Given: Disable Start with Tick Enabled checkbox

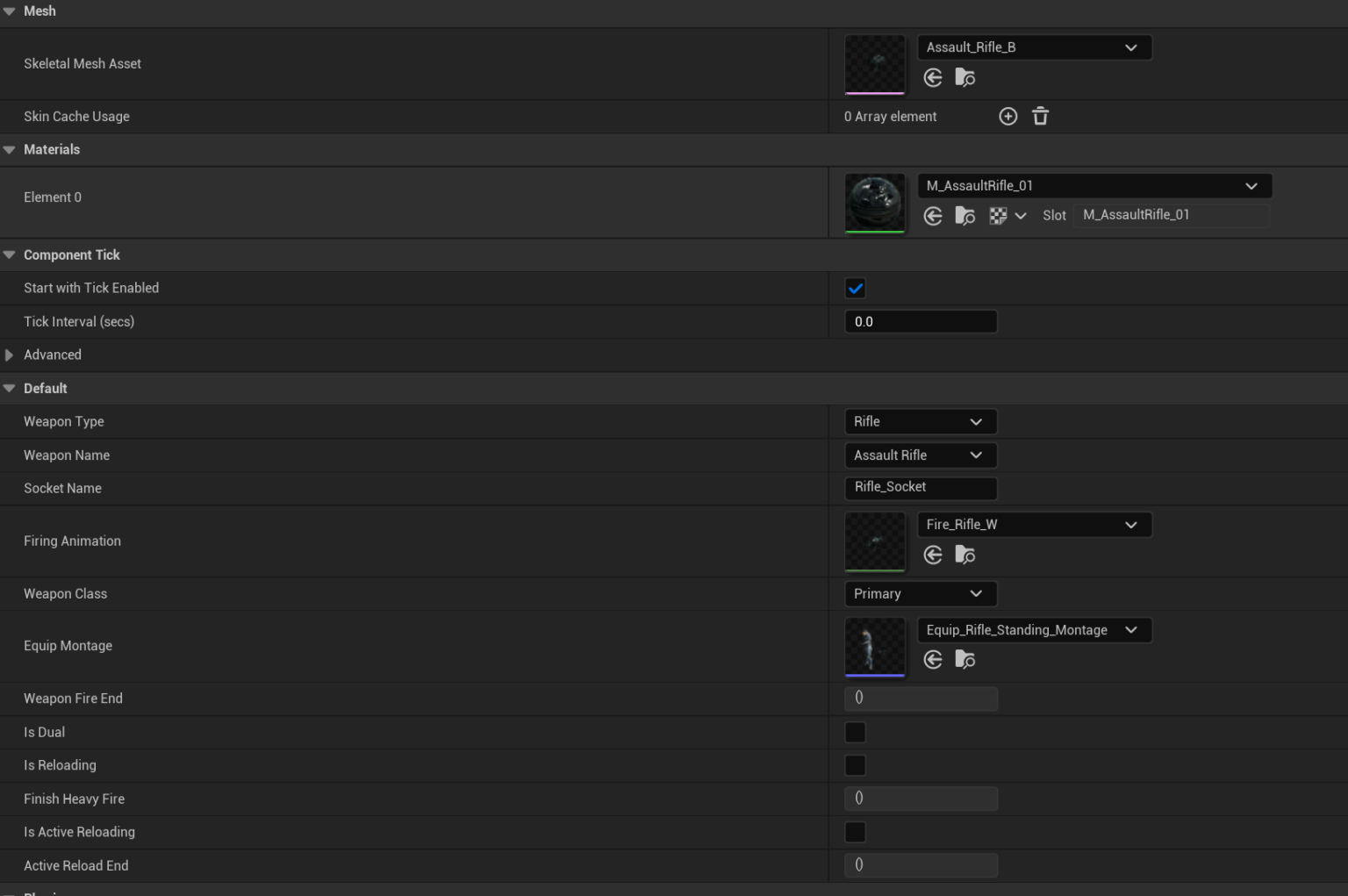Looking at the screenshot, I should coord(855,288).
